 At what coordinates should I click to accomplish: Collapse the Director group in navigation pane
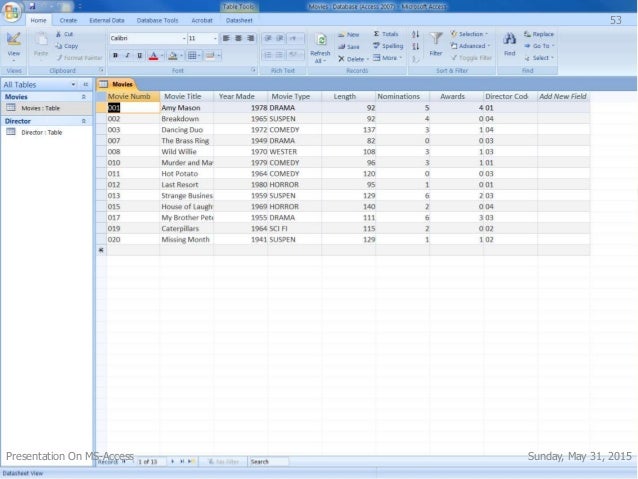coord(83,121)
